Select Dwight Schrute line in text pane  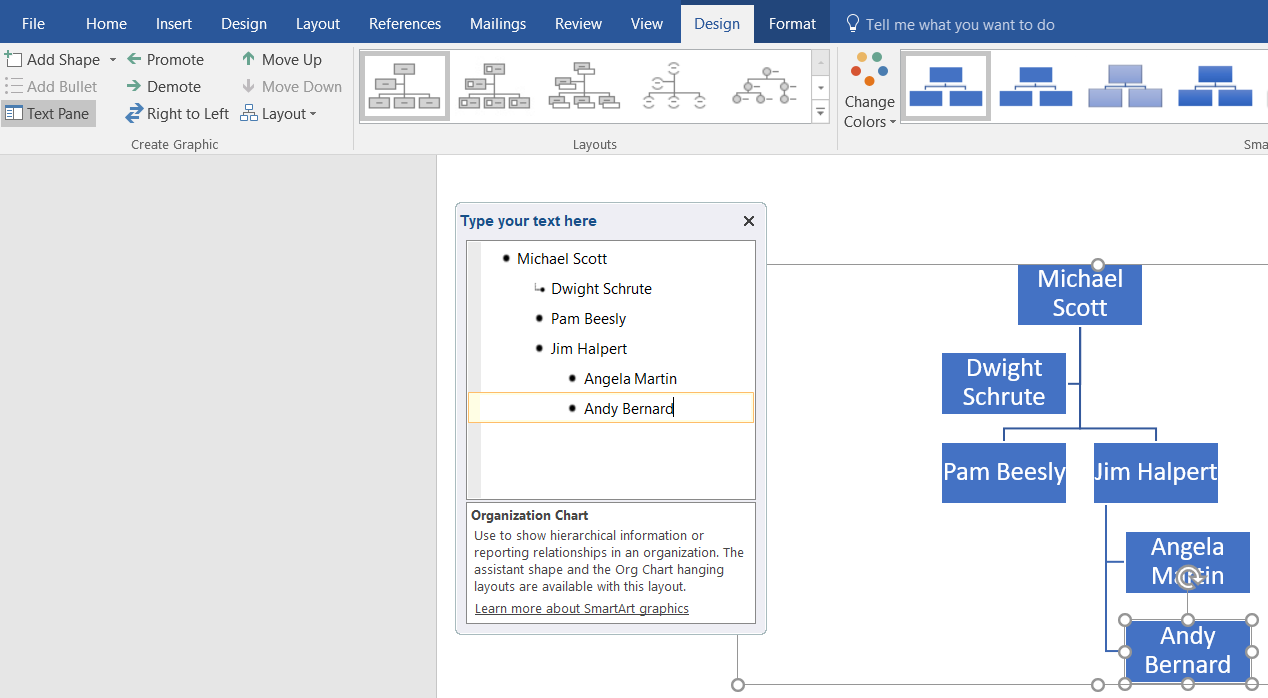coord(611,289)
